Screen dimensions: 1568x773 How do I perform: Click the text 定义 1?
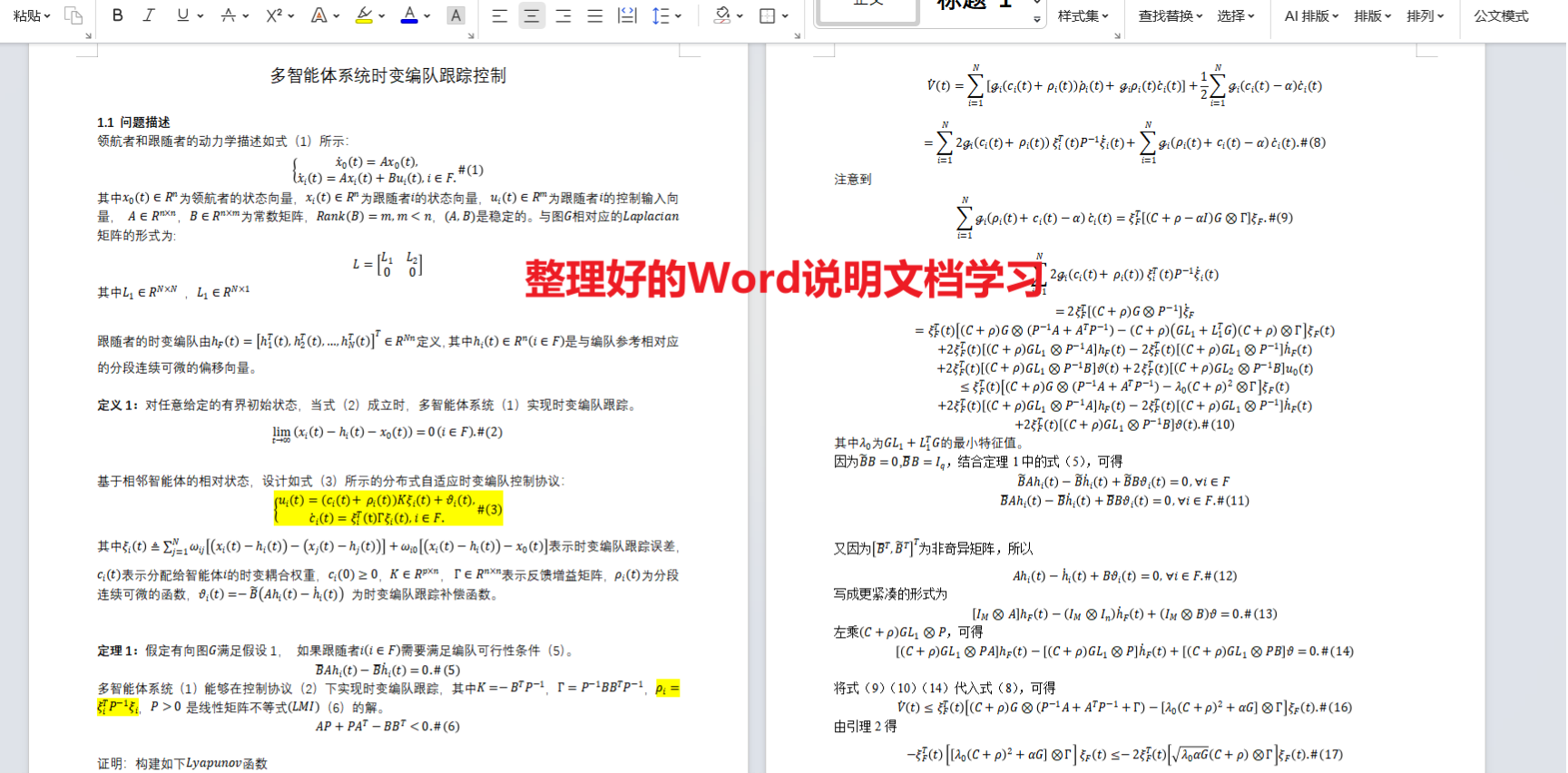tap(118, 406)
